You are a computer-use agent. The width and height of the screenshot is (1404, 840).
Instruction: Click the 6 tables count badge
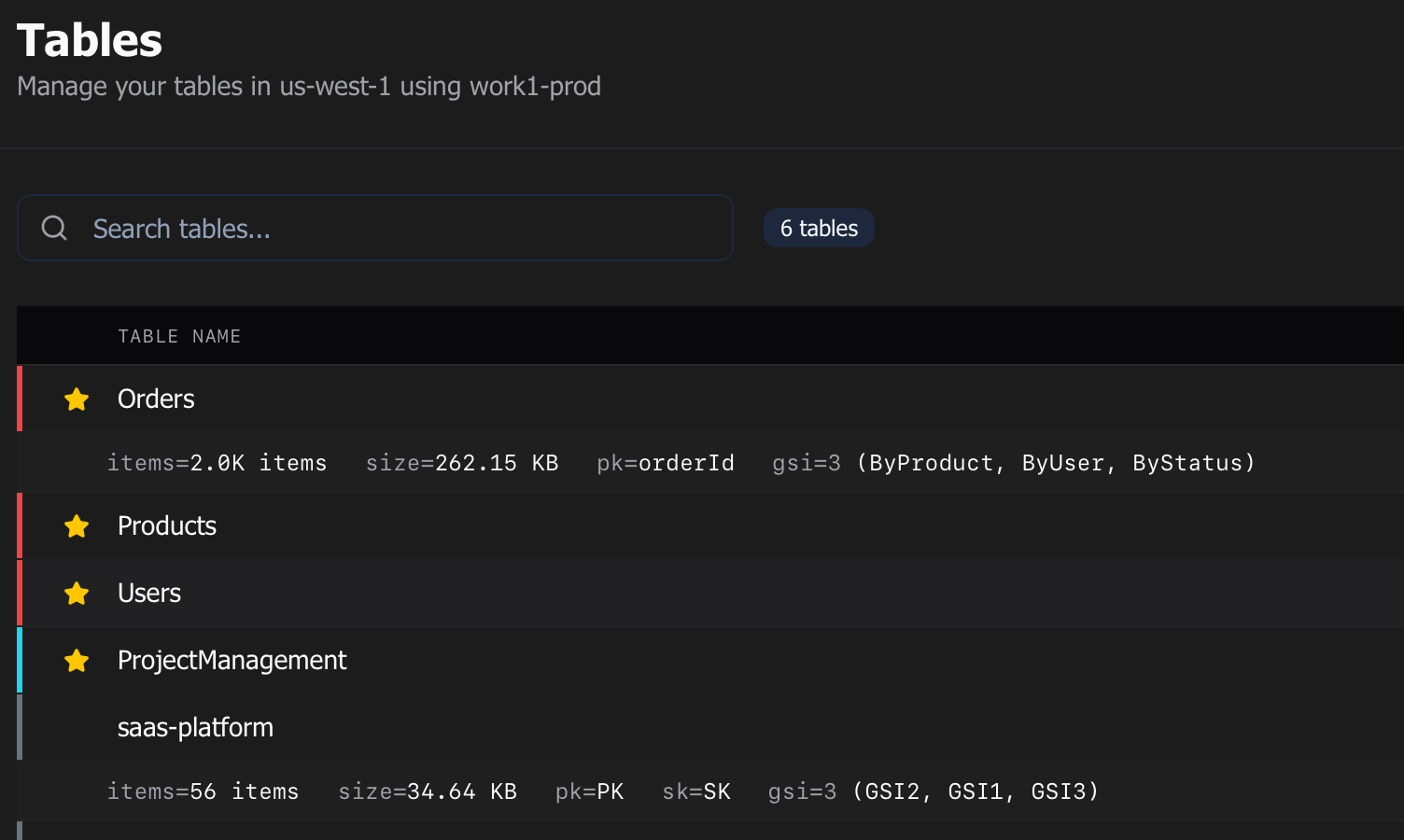[819, 228]
